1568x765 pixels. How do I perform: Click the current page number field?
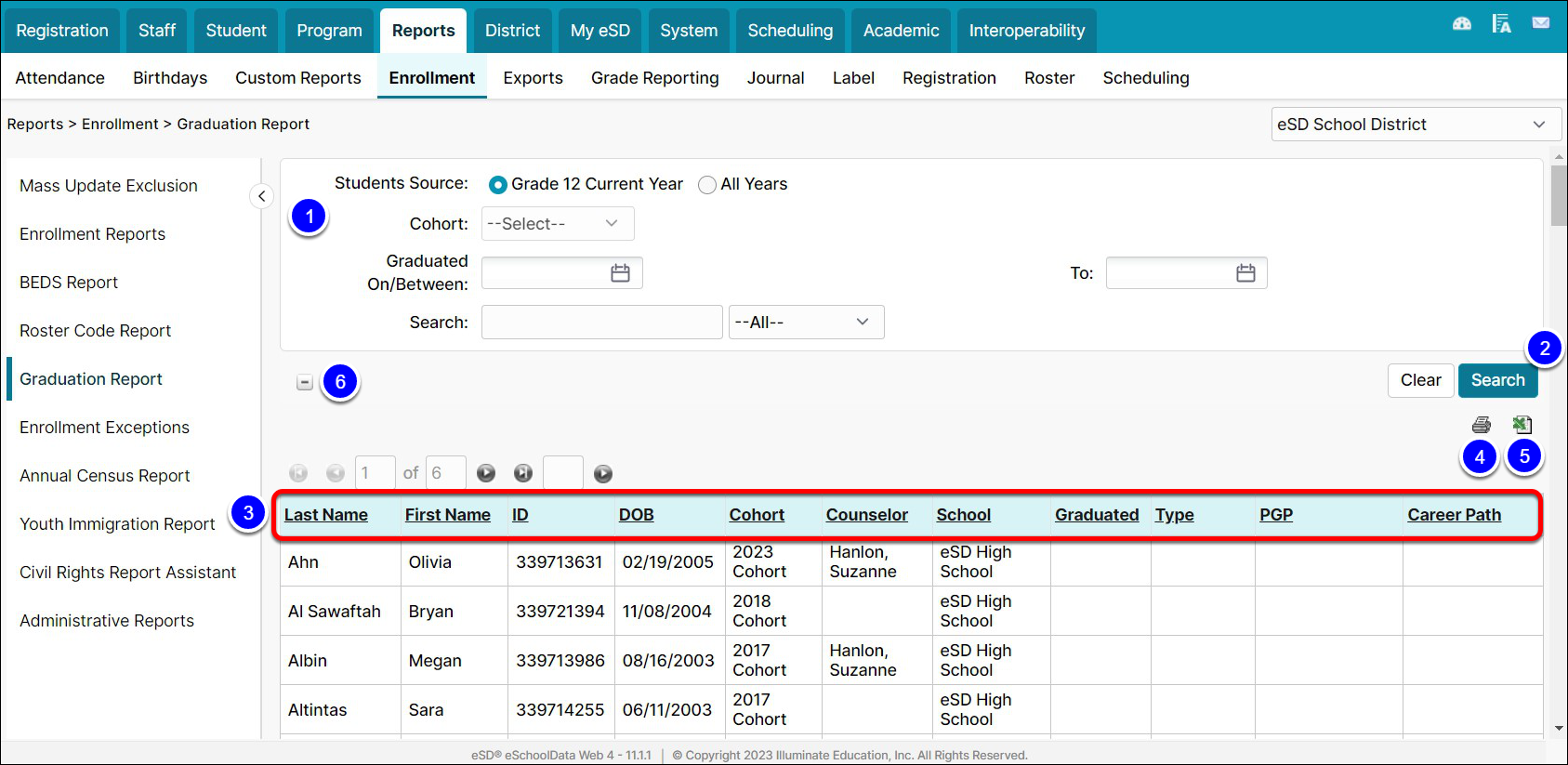click(x=376, y=473)
